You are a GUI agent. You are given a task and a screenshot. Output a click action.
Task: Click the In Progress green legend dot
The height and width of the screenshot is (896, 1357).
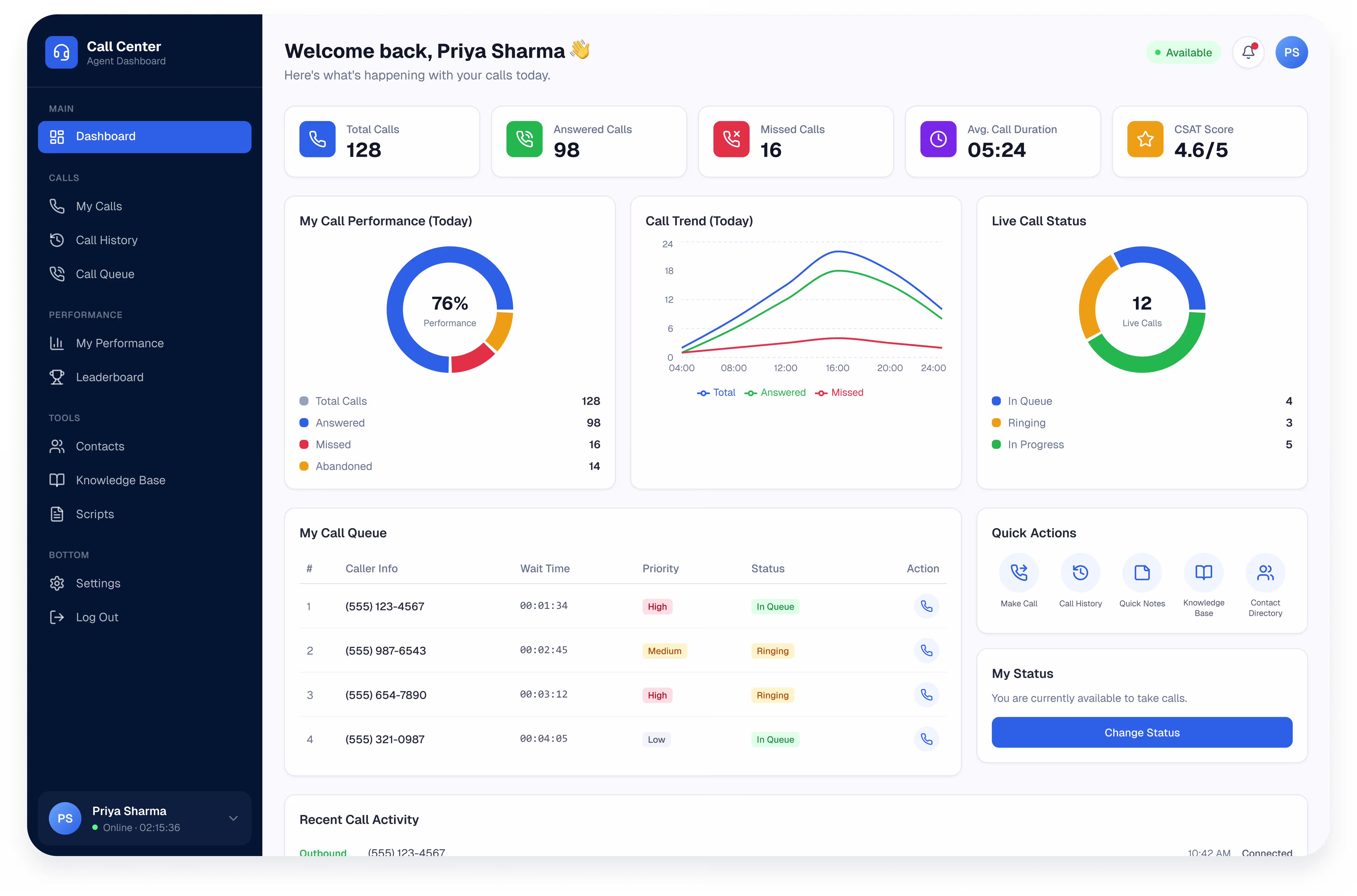tap(996, 445)
